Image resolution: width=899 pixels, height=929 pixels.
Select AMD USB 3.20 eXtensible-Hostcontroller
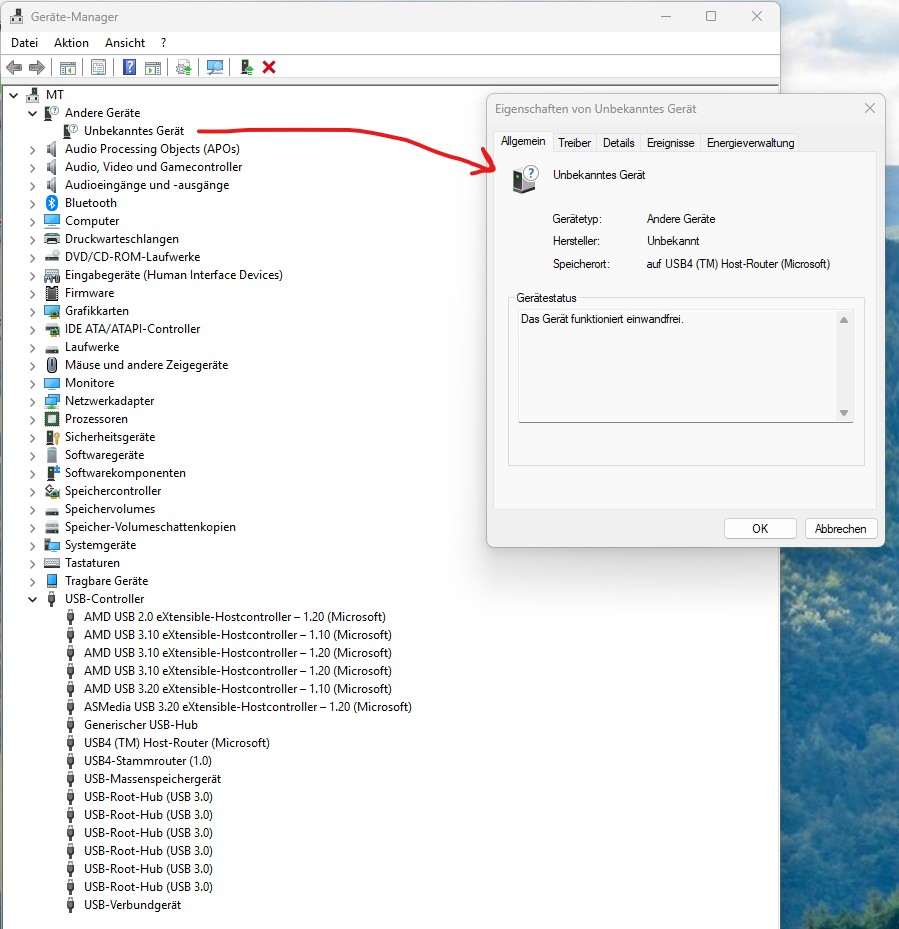[238, 689]
